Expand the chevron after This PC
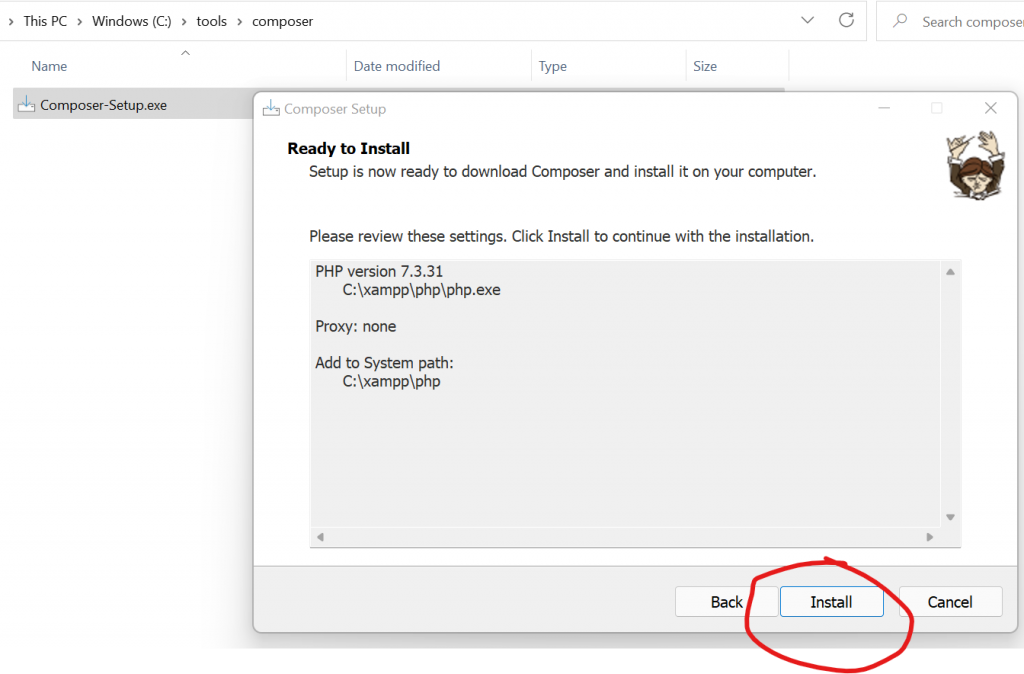The width and height of the screenshot is (1024, 674). [x=80, y=22]
